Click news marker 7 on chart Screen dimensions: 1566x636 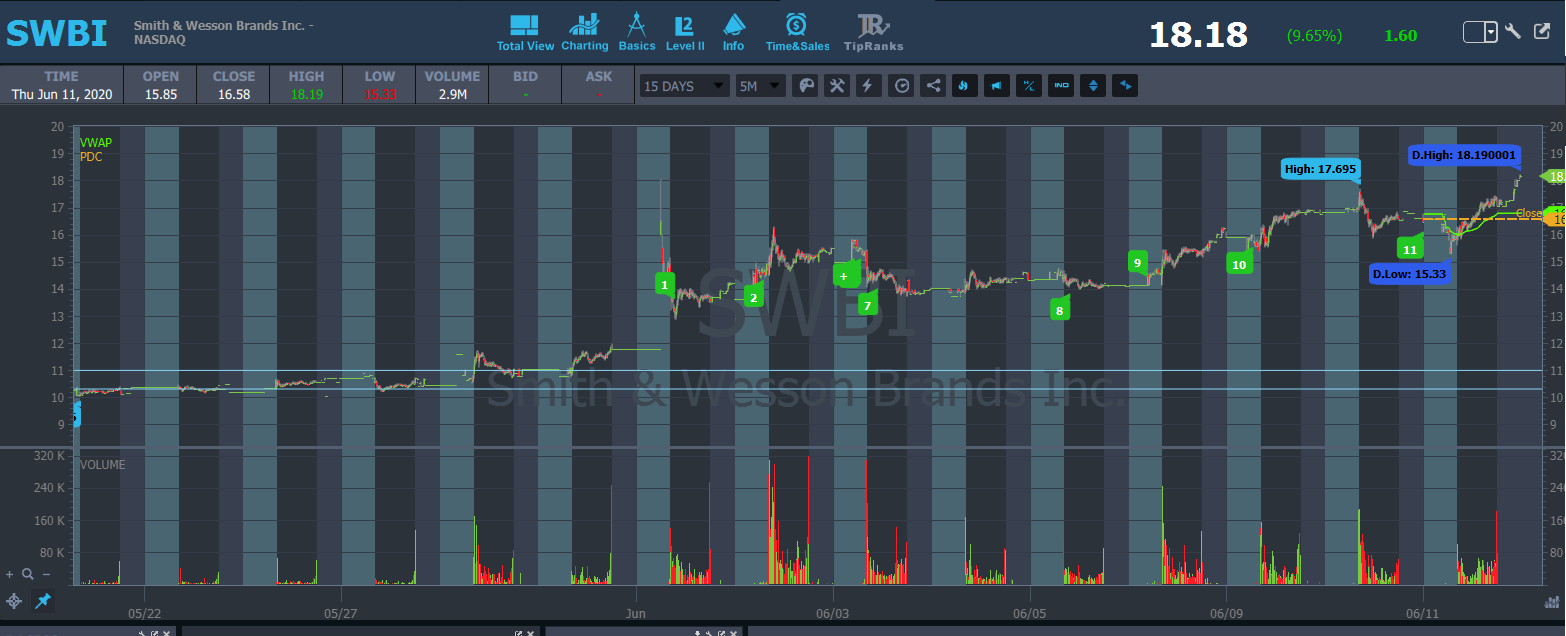tap(867, 305)
